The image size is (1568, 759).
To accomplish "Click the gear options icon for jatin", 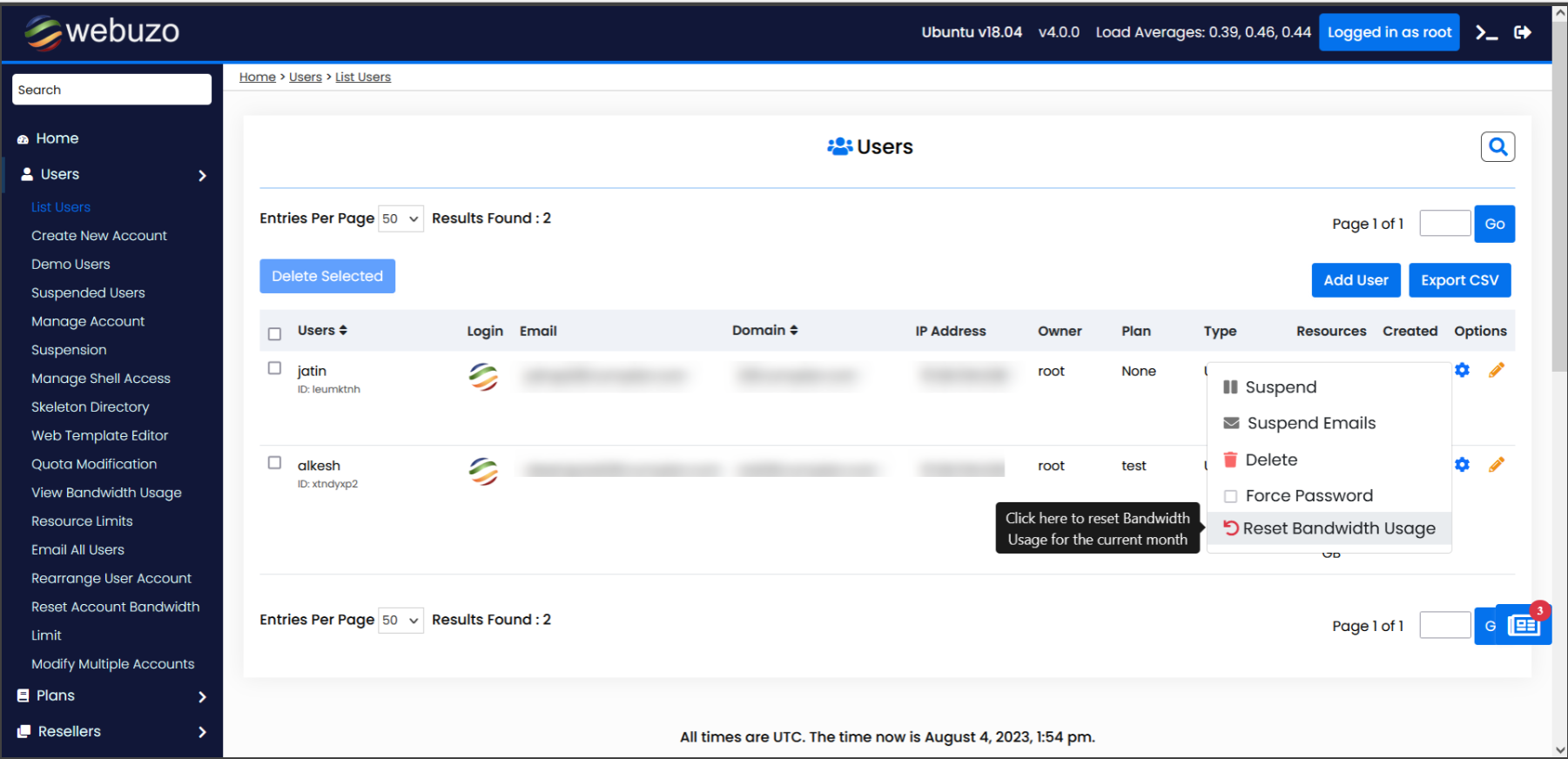I will coord(1462,370).
